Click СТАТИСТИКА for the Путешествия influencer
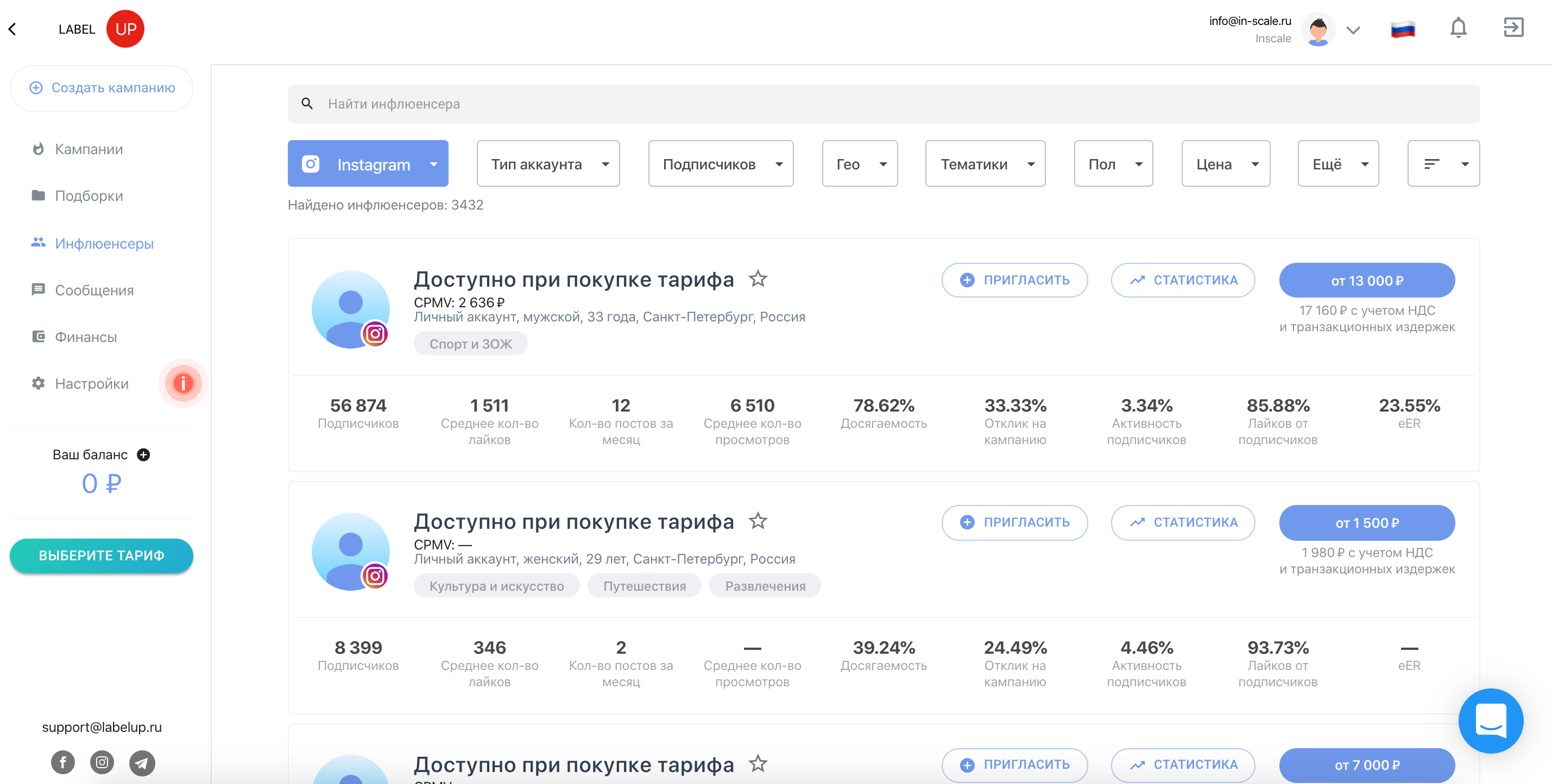The width and height of the screenshot is (1552, 784). pos(1183,522)
